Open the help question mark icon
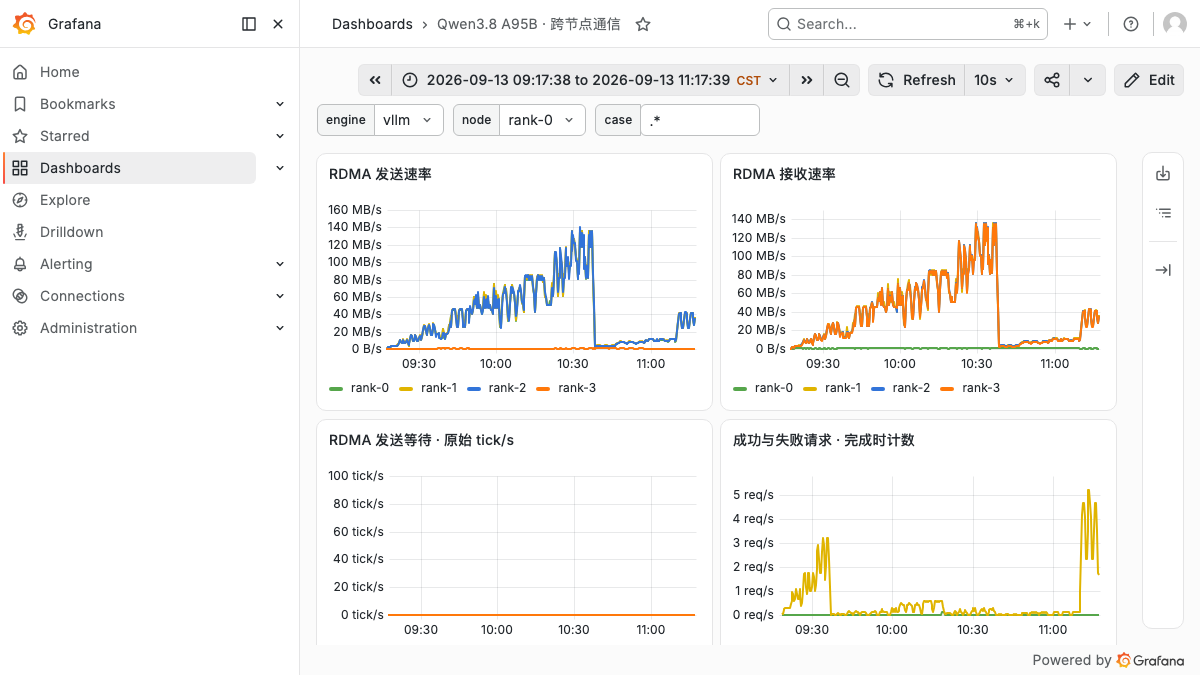 coord(1131,24)
